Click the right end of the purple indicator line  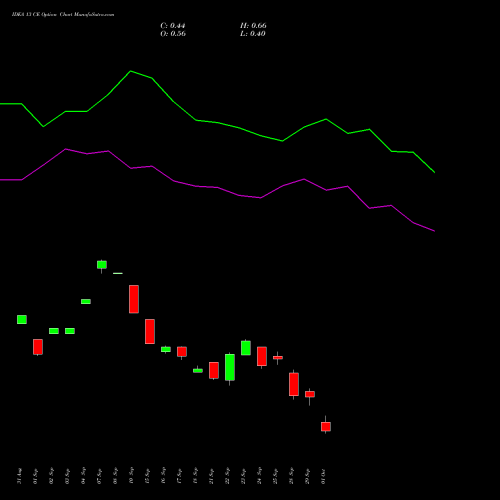[434, 231]
